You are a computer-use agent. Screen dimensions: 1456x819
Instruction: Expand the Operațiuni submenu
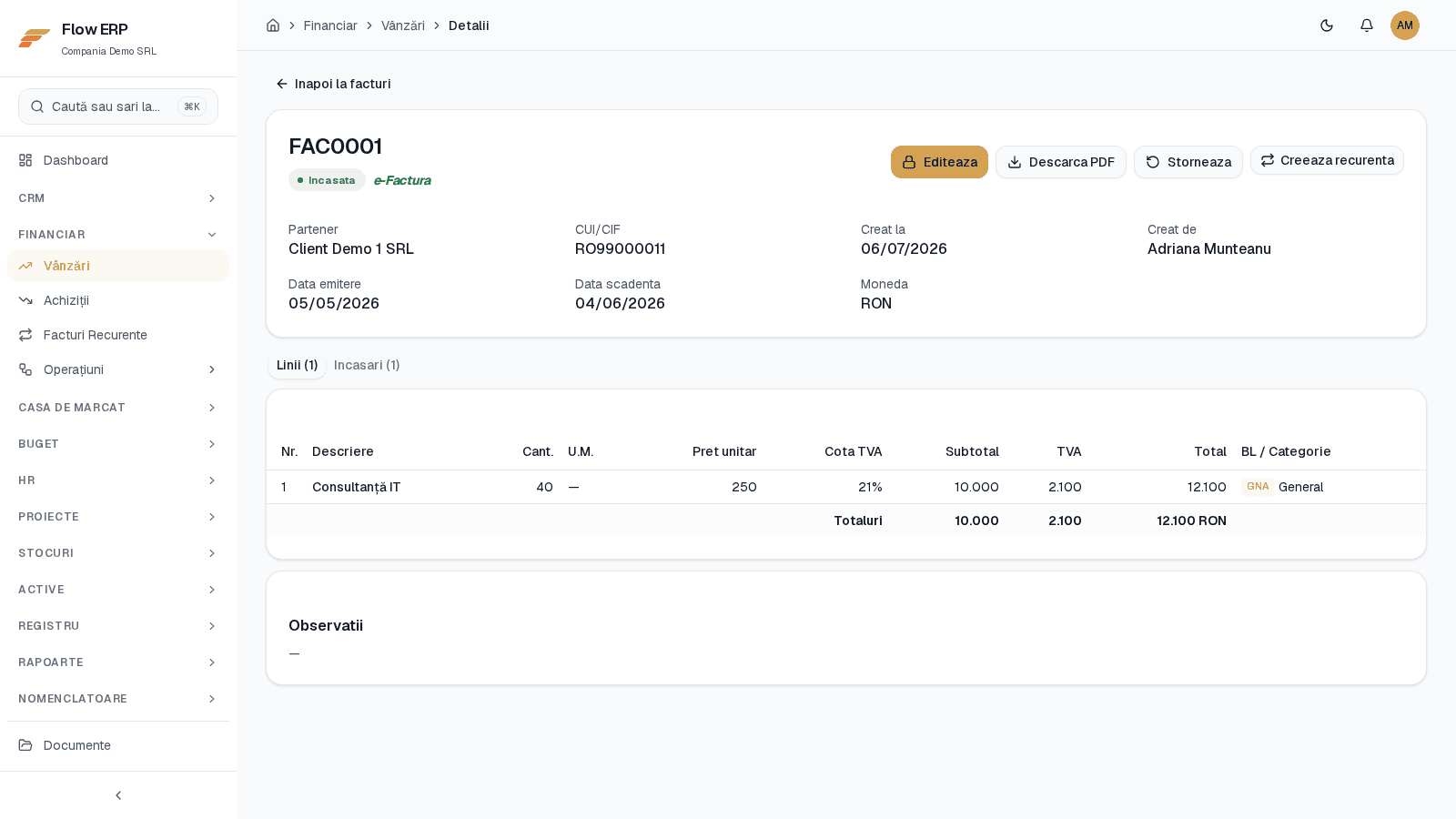click(118, 369)
